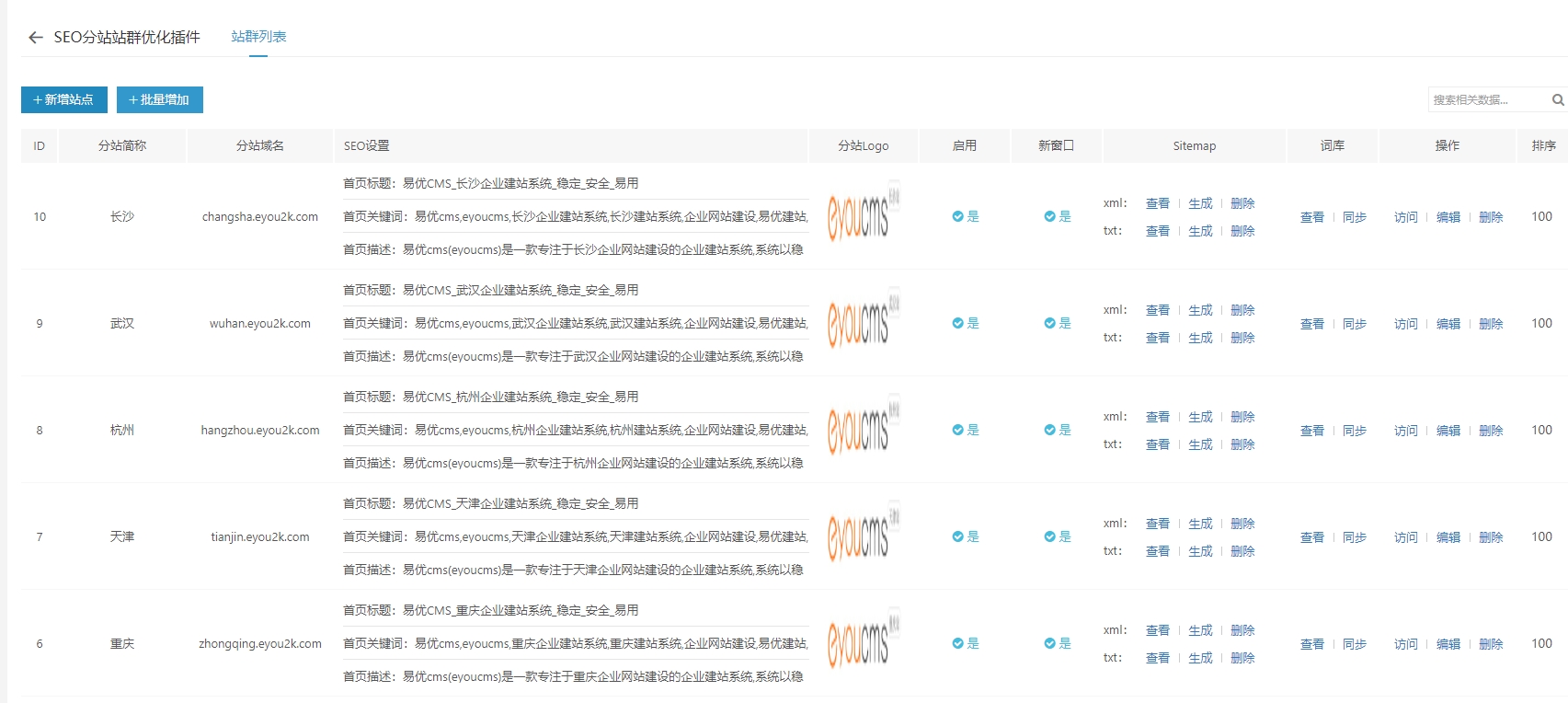Viewport: 1568px width, 703px height.
Task: Click the 批量增加 button
Action: tap(160, 100)
